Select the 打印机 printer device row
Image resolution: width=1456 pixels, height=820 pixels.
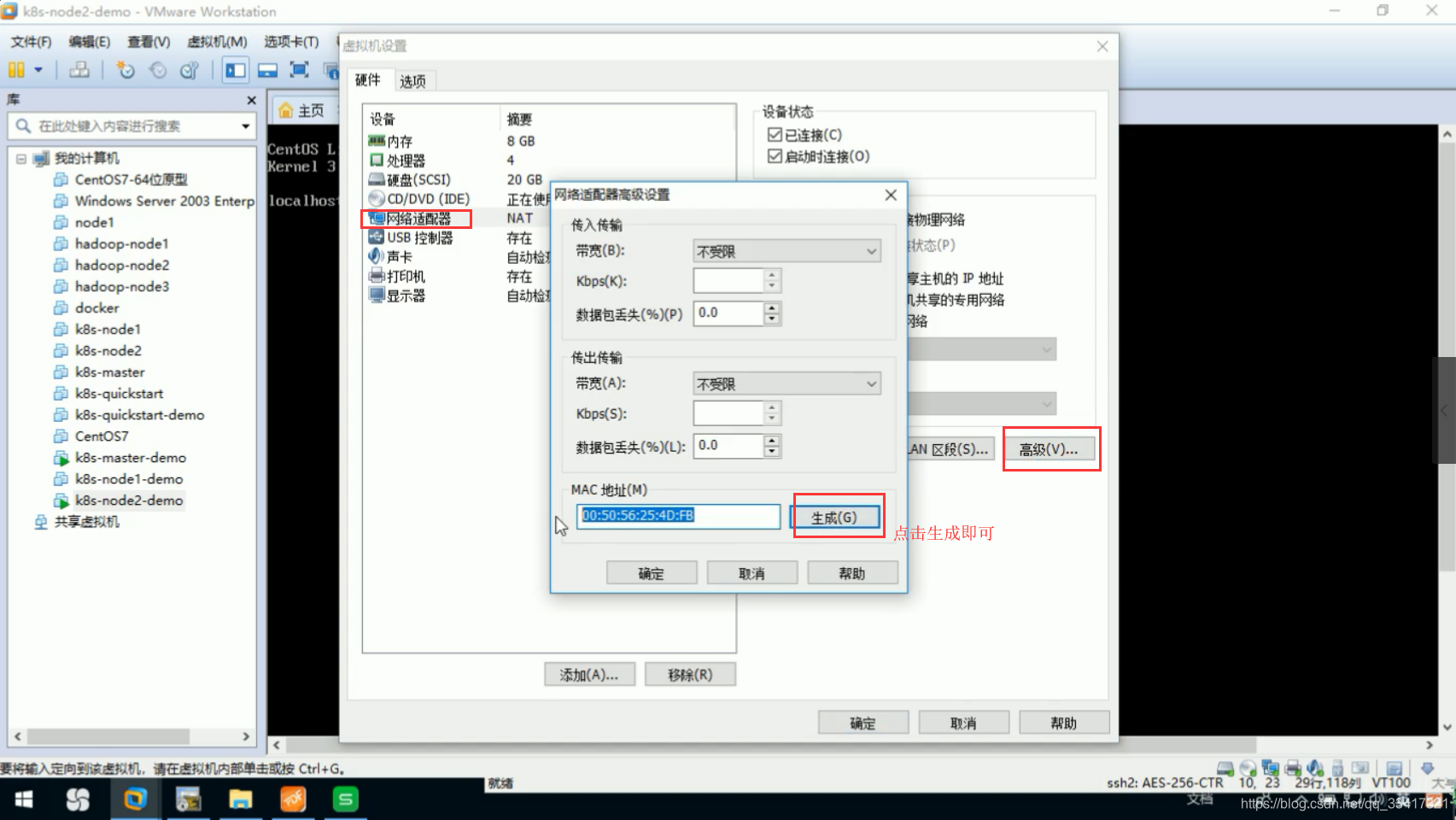(x=459, y=277)
